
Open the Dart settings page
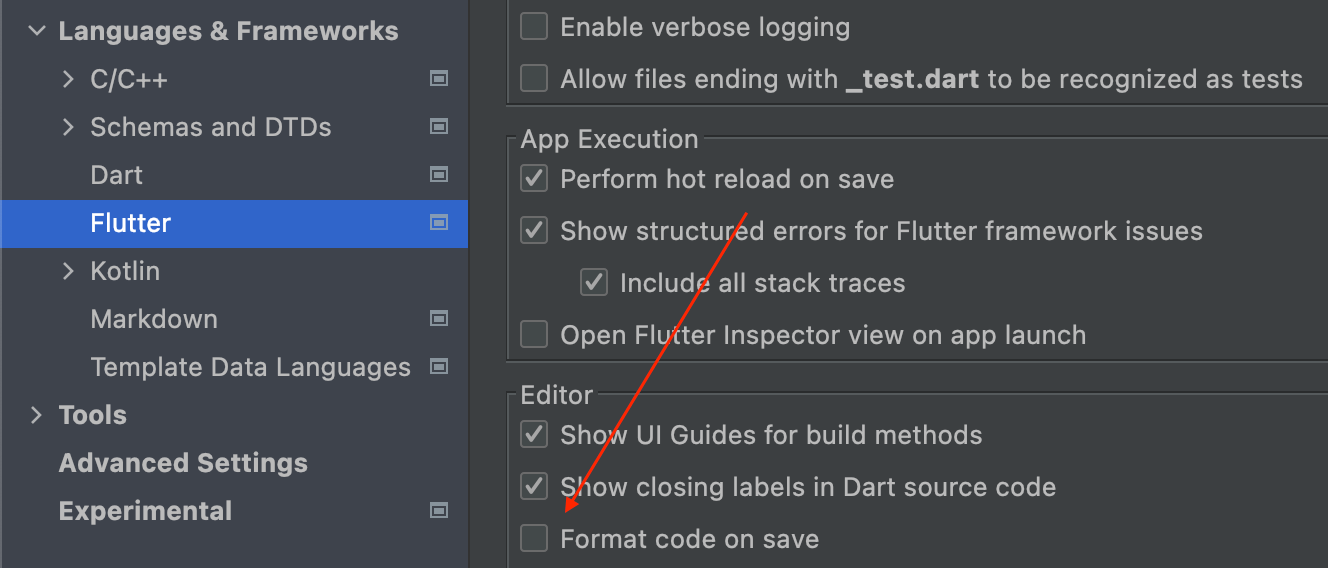(117, 175)
